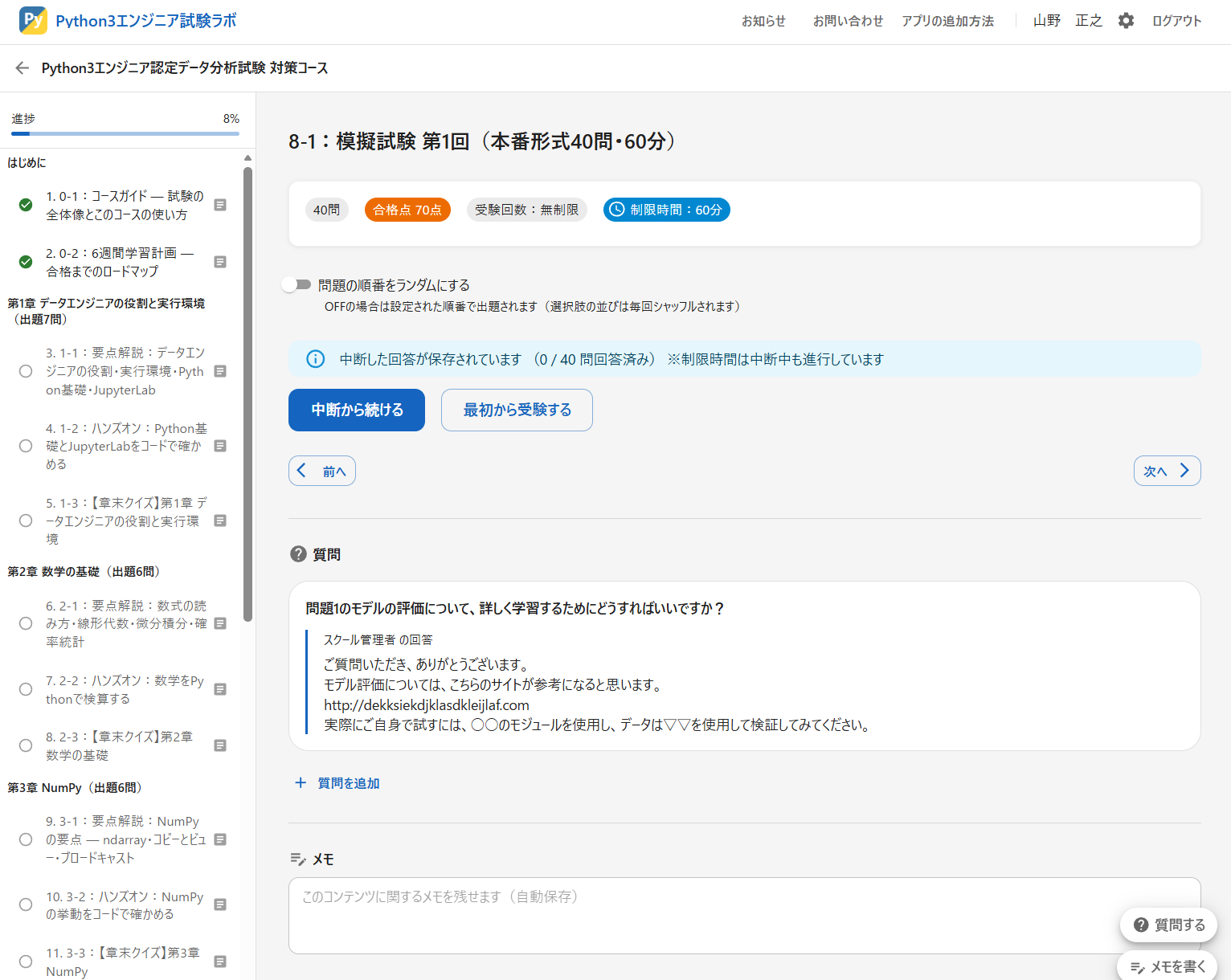Click the plus icon for 質問を追加
The height and width of the screenshot is (980, 1231).
click(x=301, y=782)
